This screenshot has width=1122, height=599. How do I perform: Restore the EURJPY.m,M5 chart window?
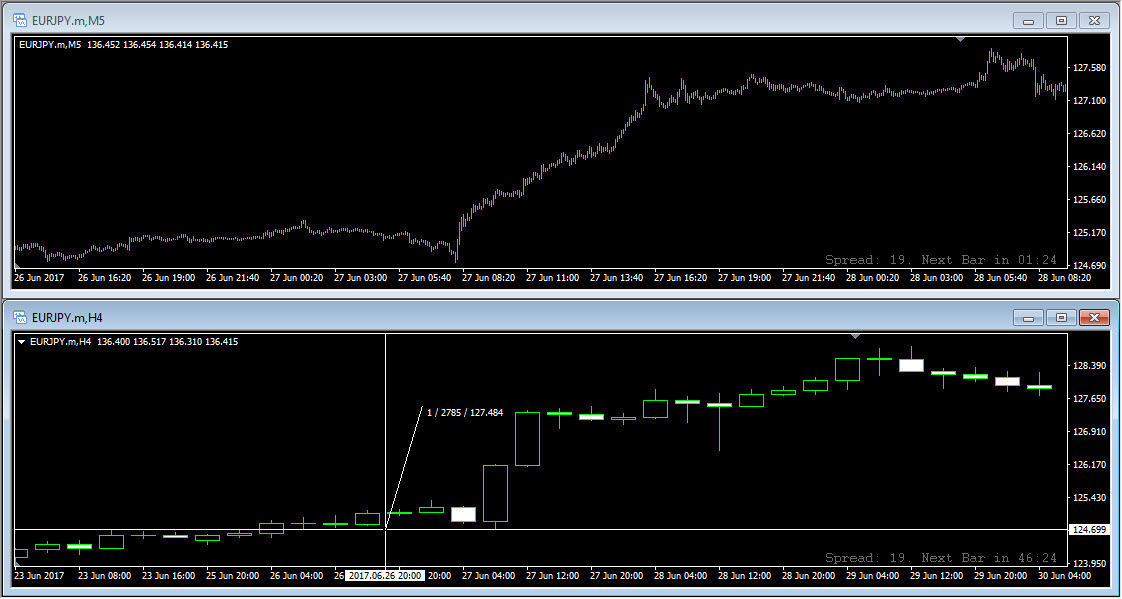[x=1061, y=21]
